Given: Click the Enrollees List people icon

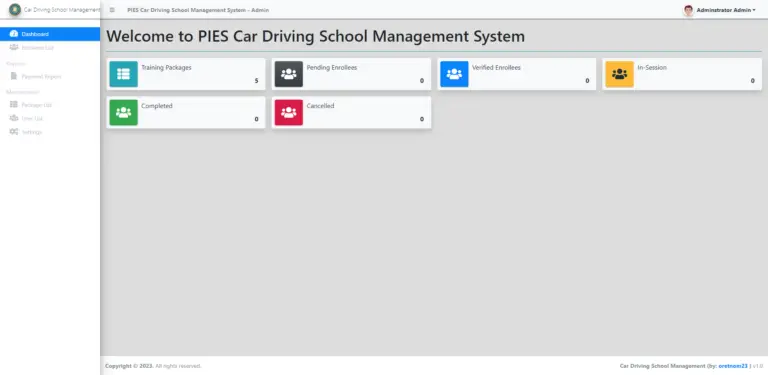Looking at the screenshot, I should (14, 47).
